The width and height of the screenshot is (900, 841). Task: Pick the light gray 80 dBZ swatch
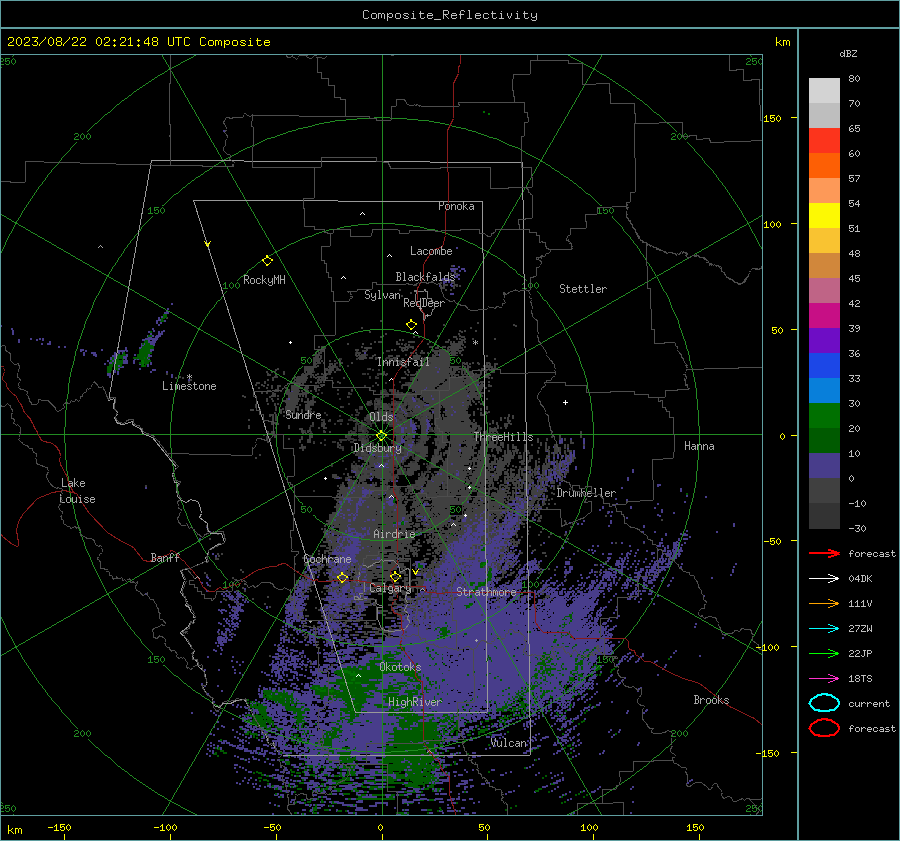tap(824, 91)
